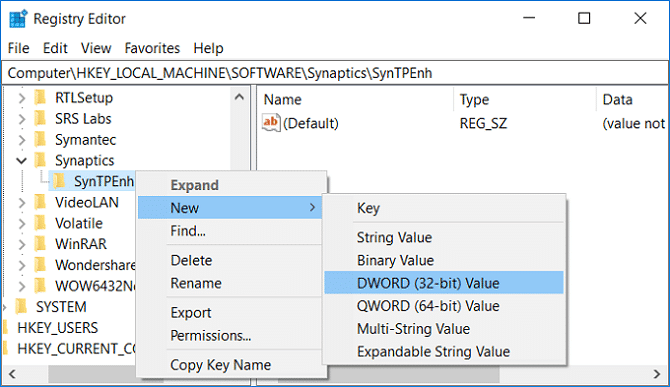Open the File menu
670x387 pixels.
(18, 48)
